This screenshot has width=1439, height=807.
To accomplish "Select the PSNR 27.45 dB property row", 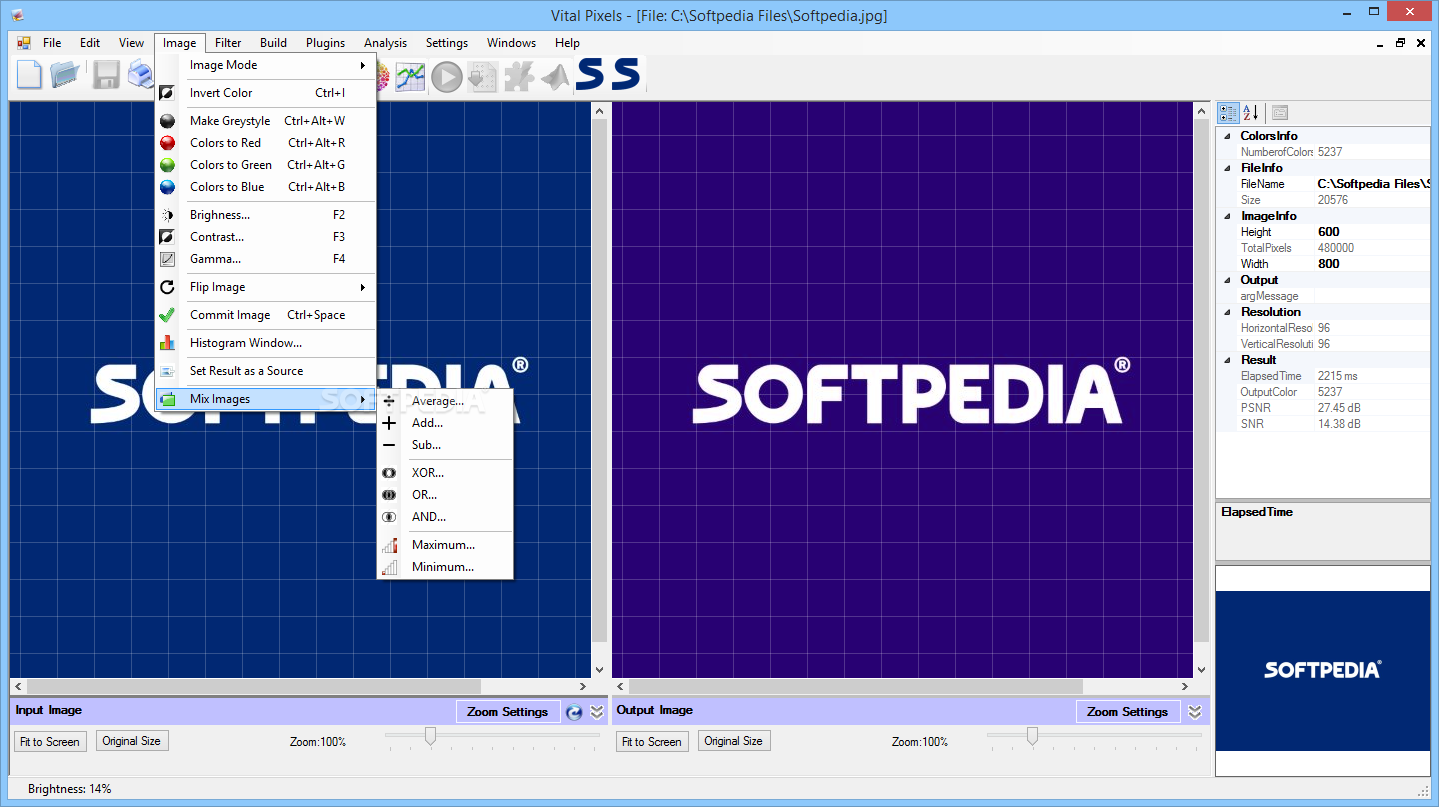I will (1323, 408).
